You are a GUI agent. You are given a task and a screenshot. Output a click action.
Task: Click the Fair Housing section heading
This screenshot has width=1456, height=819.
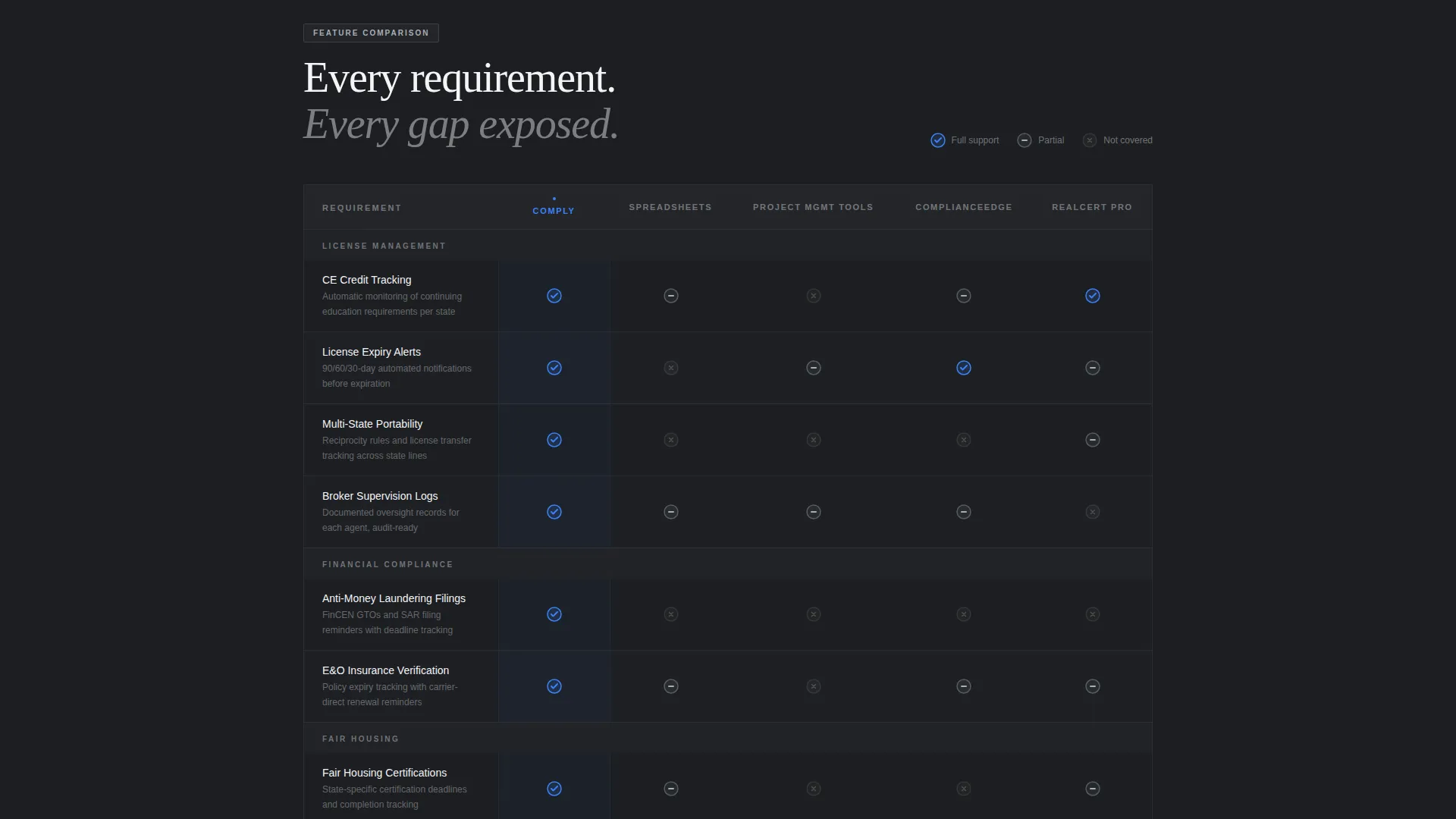(360, 739)
